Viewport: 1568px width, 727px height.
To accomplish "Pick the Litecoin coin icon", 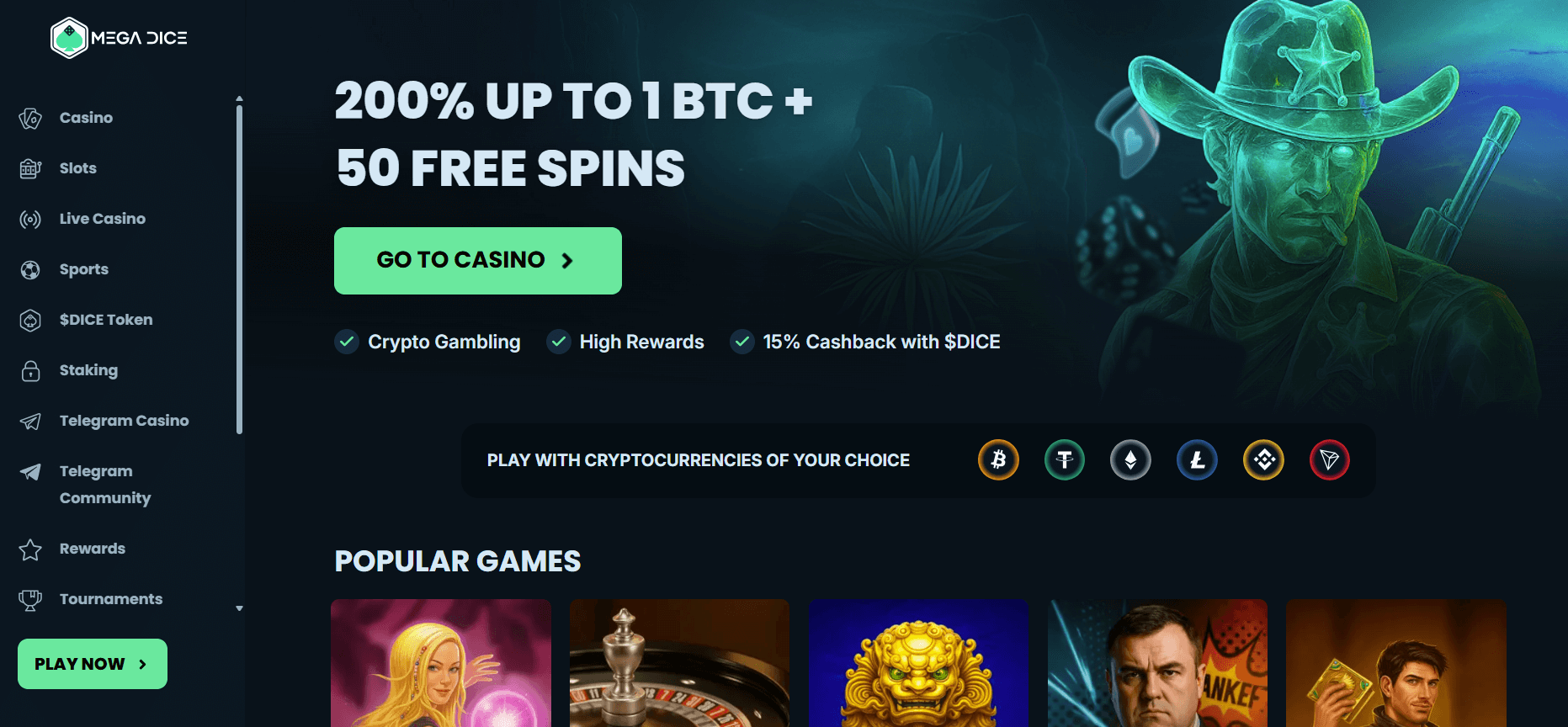I will [x=1197, y=460].
